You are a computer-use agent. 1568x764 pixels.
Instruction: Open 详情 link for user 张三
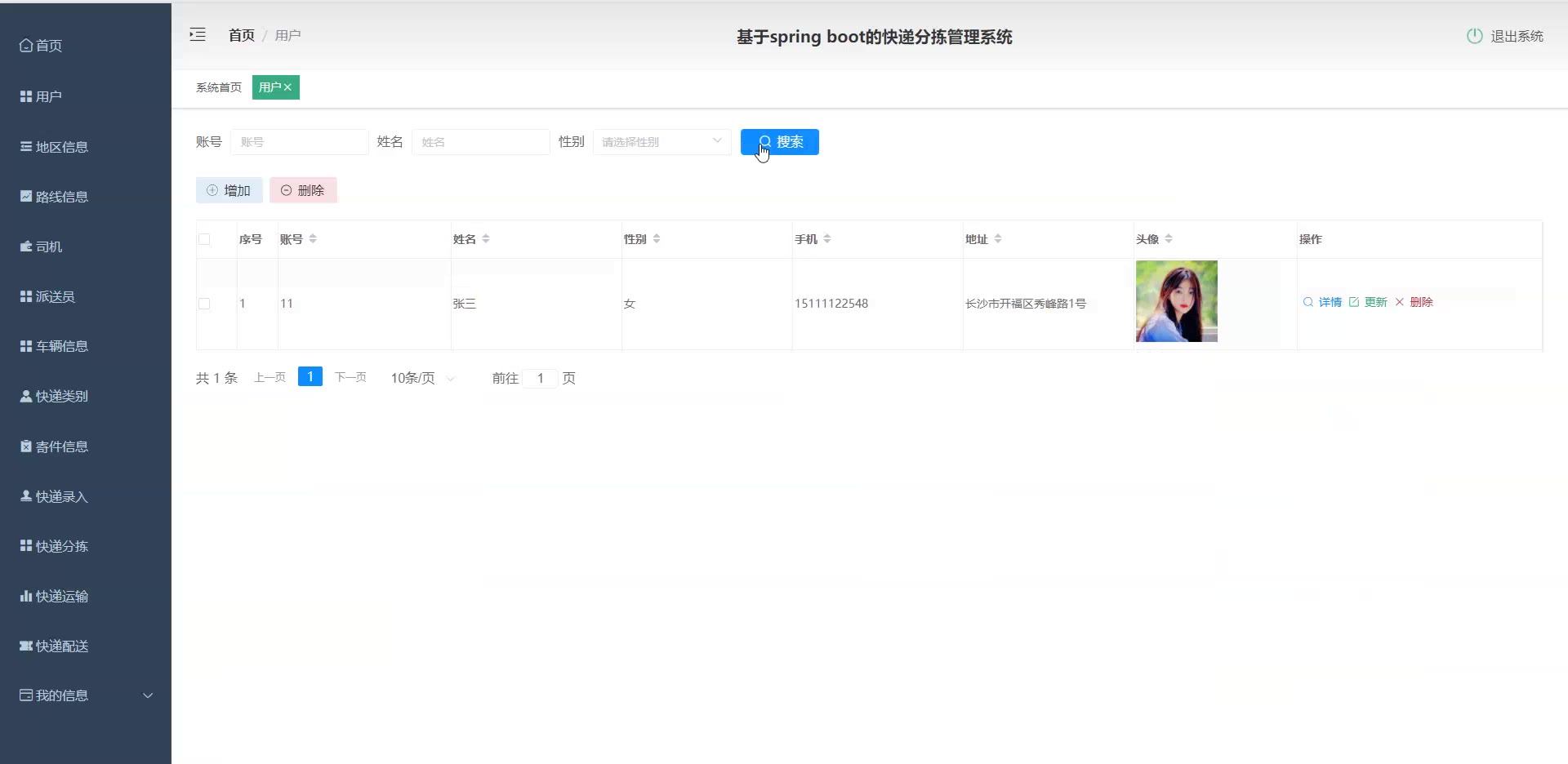[x=1323, y=302]
